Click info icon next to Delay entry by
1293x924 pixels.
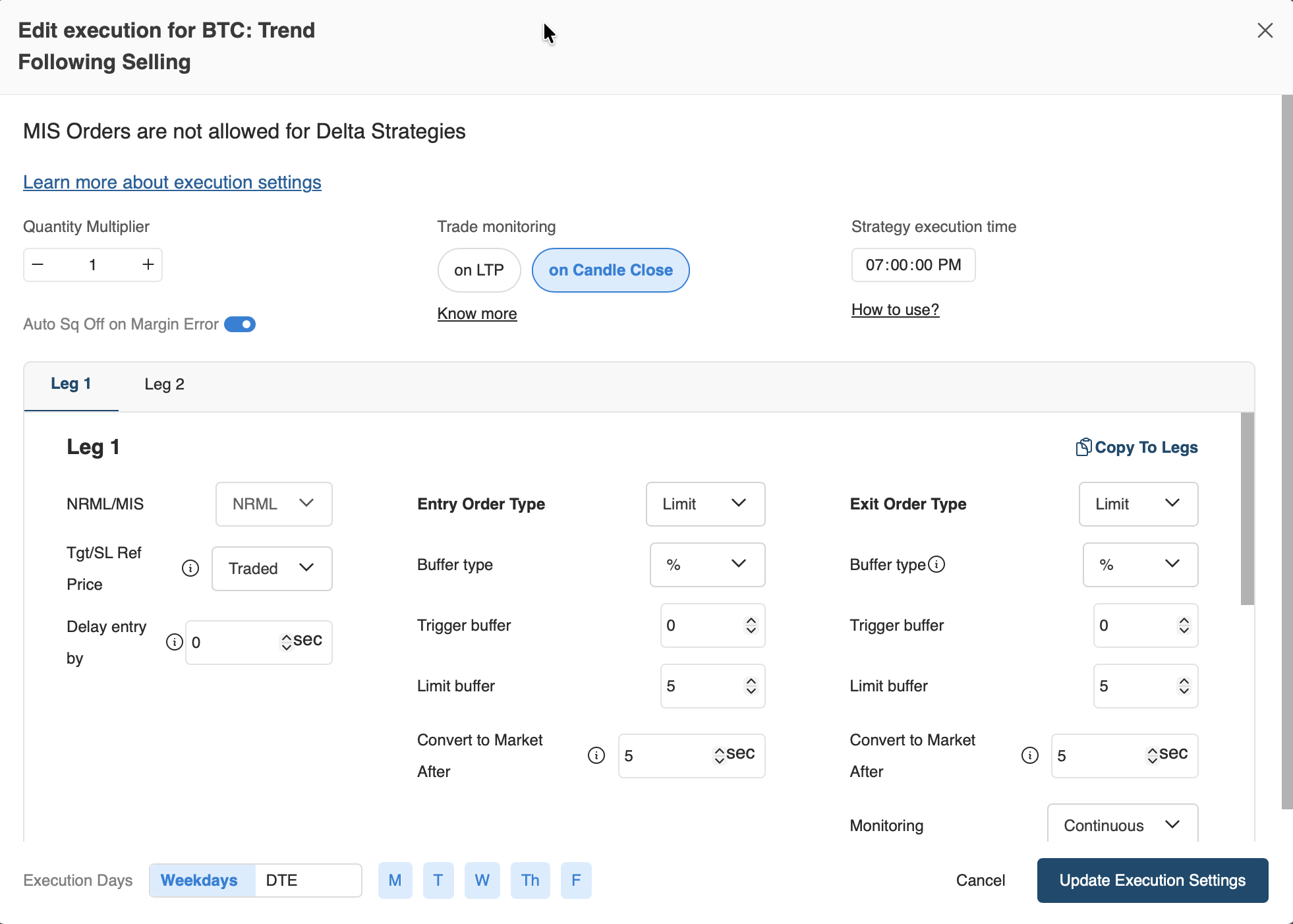[174, 642]
